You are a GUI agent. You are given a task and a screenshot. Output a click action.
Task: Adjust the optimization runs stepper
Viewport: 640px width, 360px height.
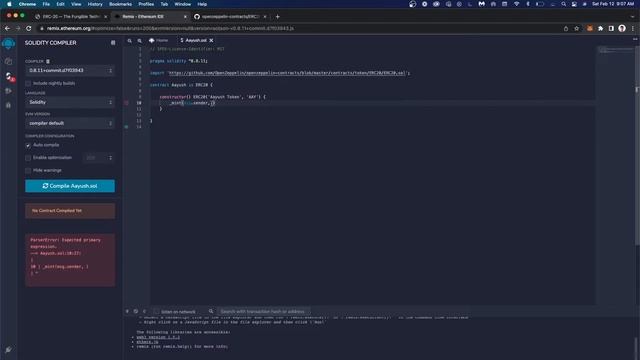99,158
